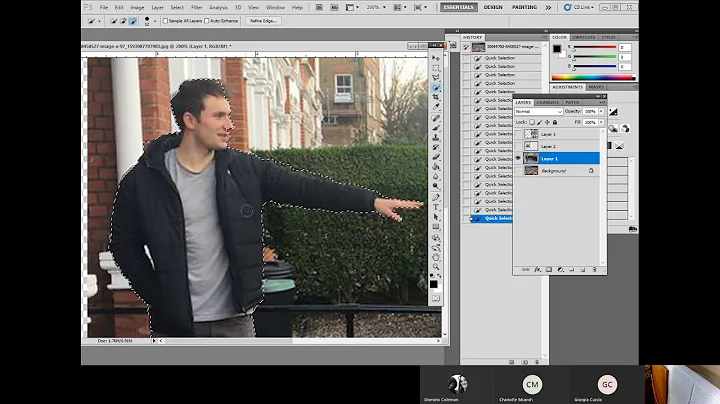Switch to the Design workspace
Screen dimensions: 720x404
(x=493, y=7)
